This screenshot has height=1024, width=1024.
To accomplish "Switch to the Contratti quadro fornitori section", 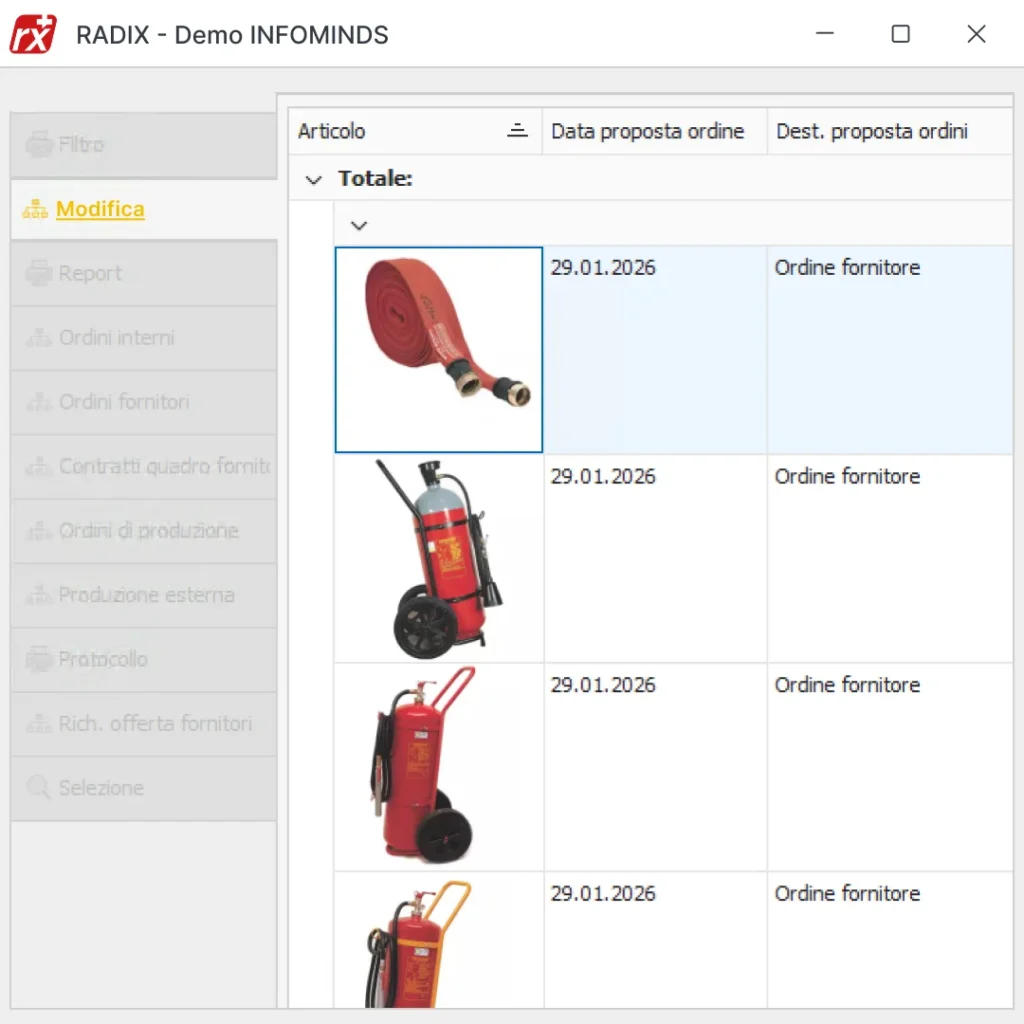I will click(x=143, y=466).
